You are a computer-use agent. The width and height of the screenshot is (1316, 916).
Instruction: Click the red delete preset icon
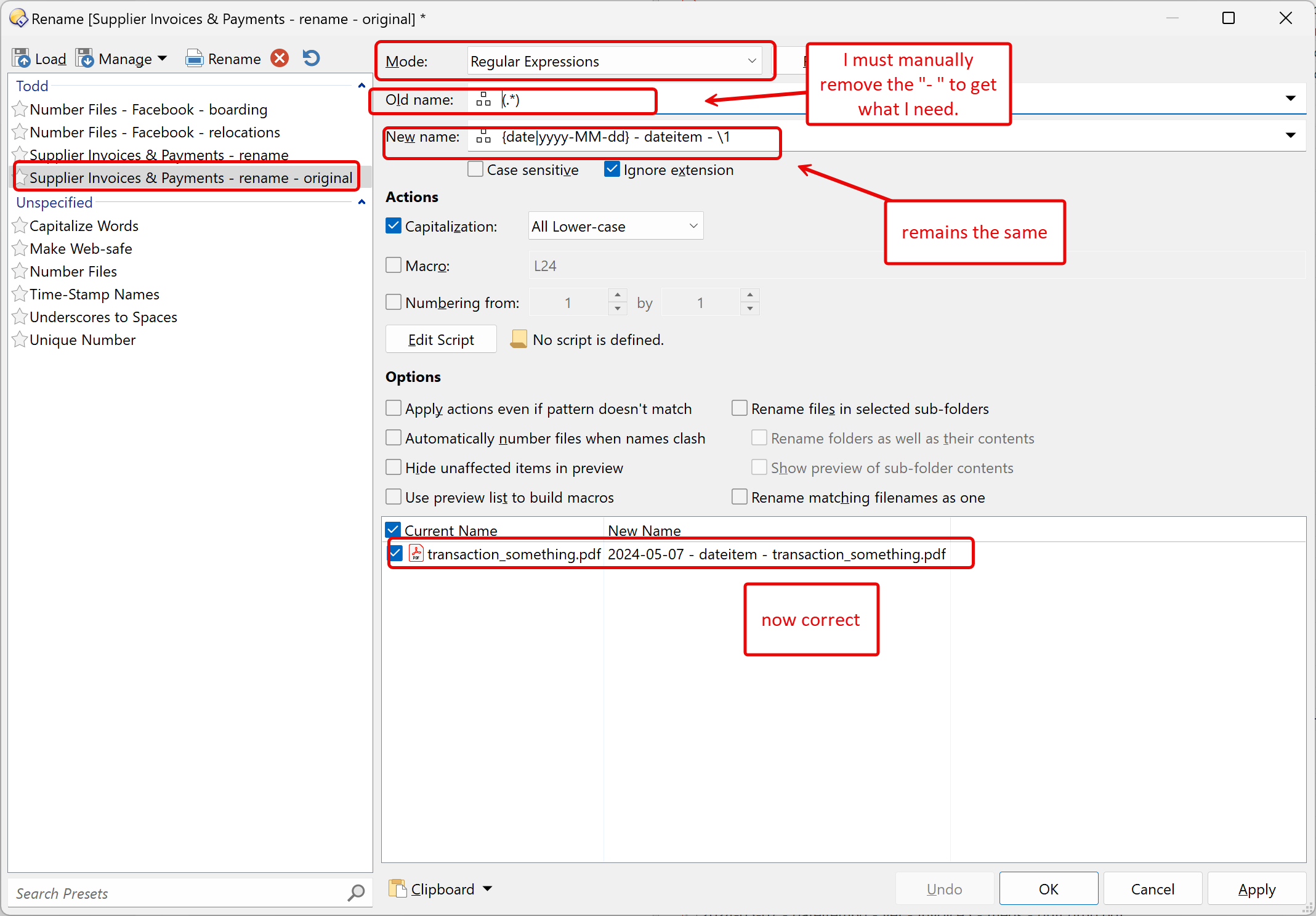(x=280, y=59)
